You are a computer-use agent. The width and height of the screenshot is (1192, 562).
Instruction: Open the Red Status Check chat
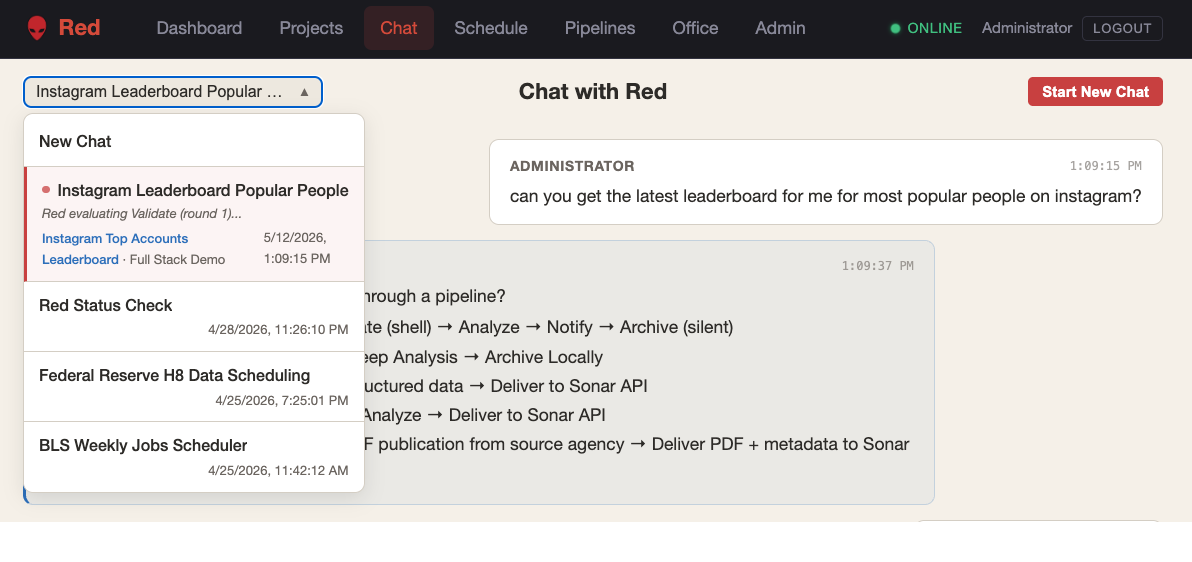tap(194, 316)
